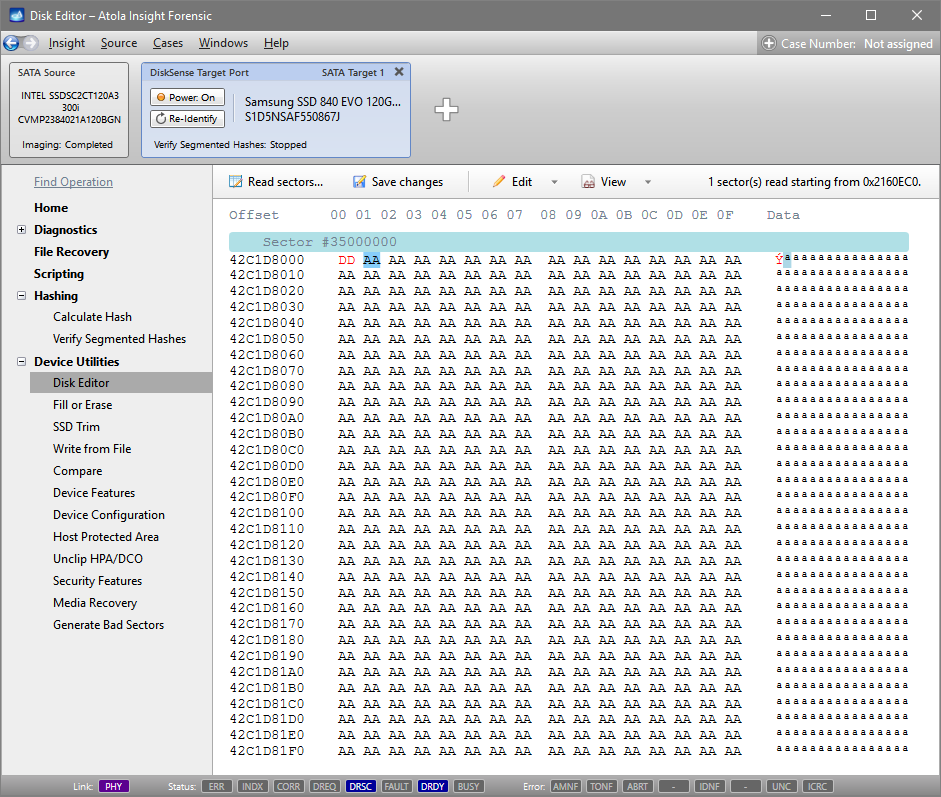Select the highlighted AA byte in the first row
Image resolution: width=941 pixels, height=797 pixels.
tap(371, 260)
